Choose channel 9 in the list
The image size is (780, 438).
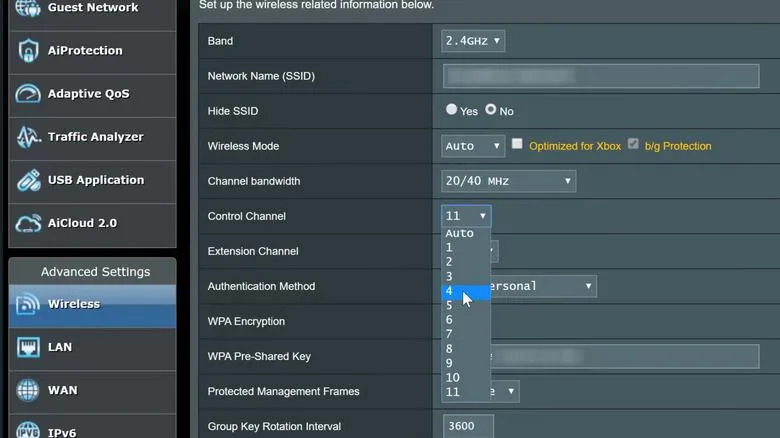466,363
